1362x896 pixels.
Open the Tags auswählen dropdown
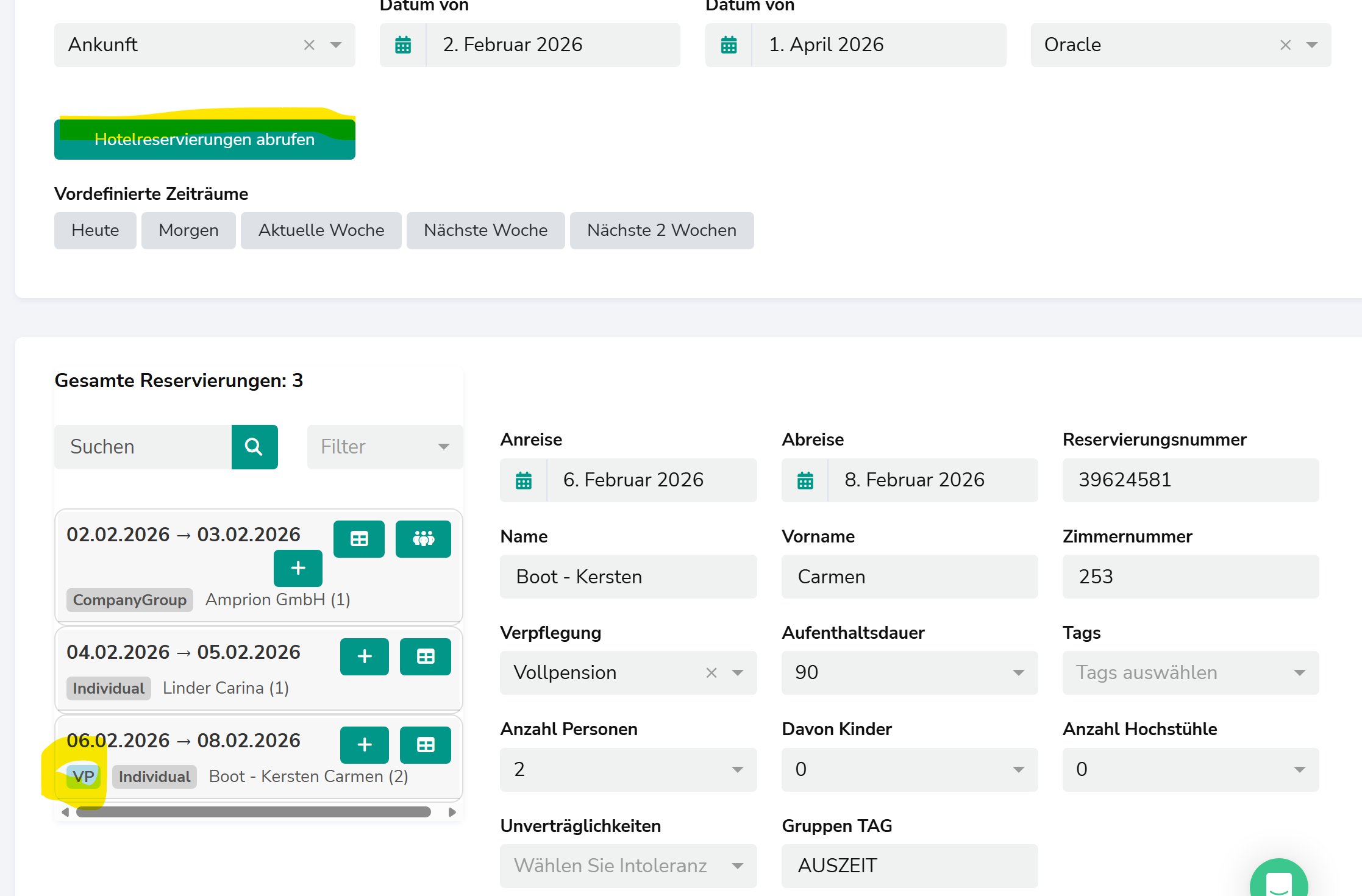[x=1191, y=673]
